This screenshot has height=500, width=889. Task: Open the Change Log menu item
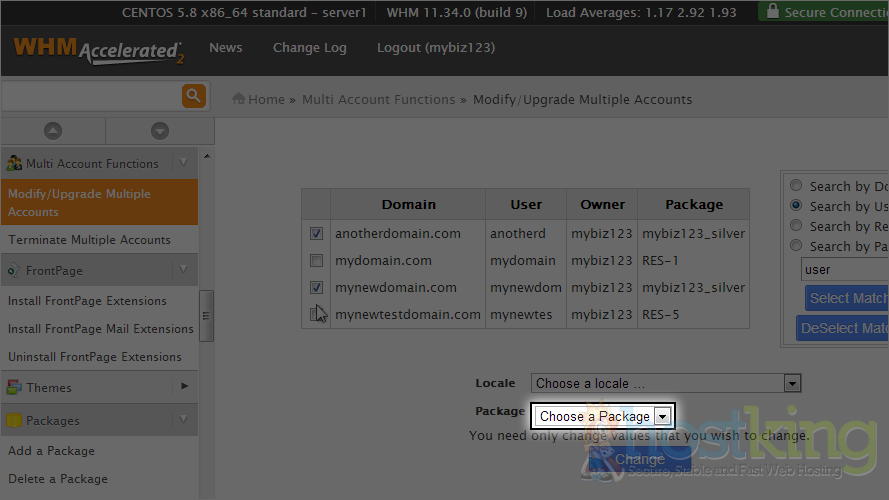click(x=309, y=48)
